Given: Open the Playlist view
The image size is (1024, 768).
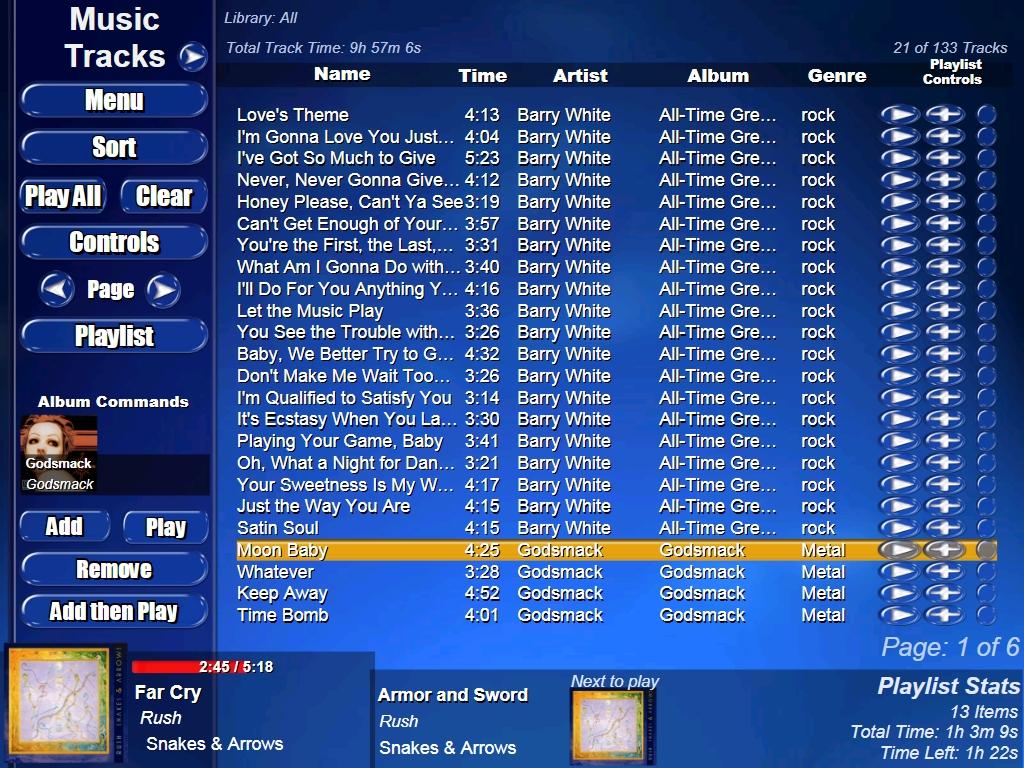Looking at the screenshot, I should [x=114, y=336].
